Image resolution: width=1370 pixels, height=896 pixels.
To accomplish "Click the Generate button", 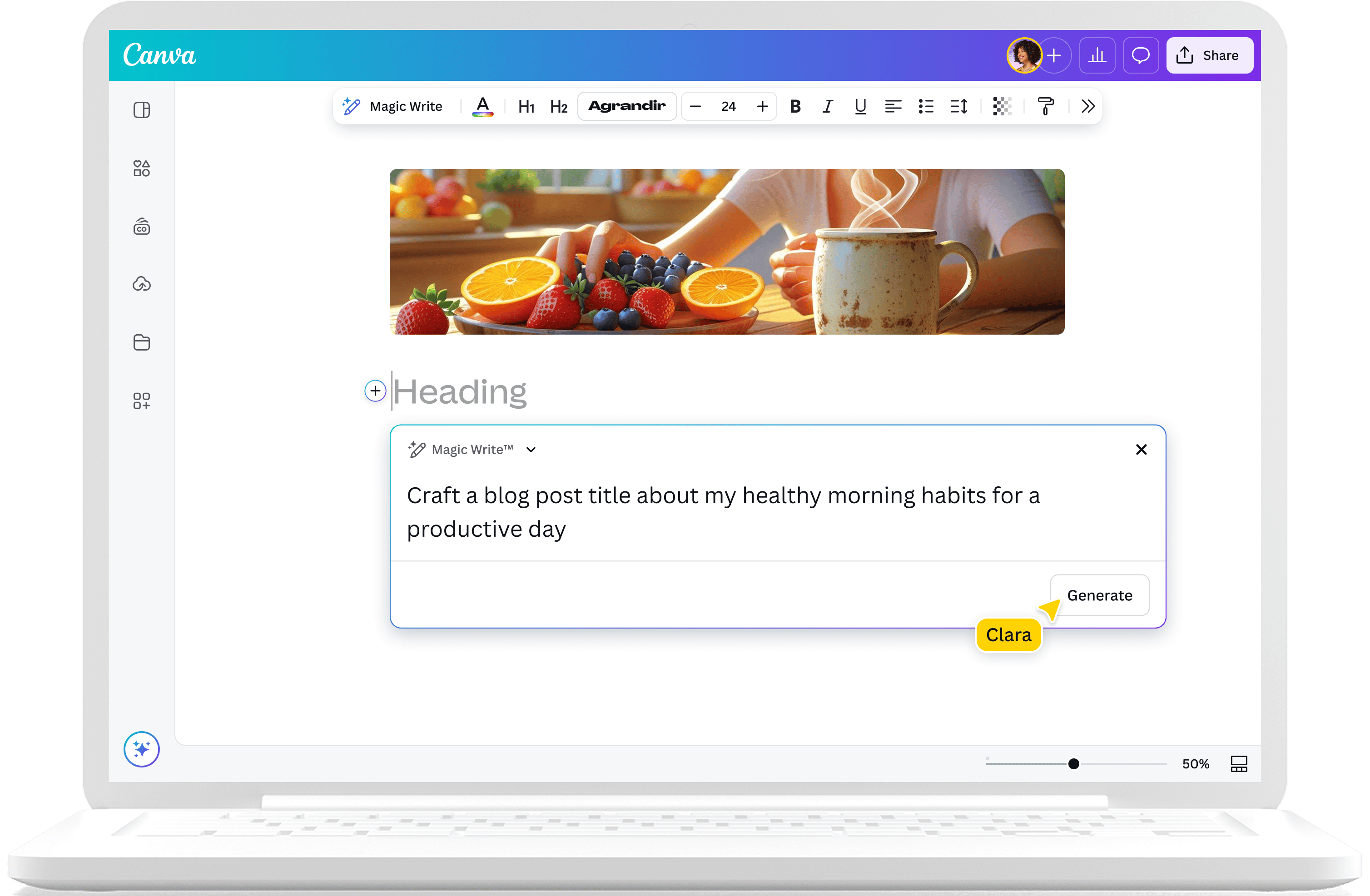I will 1099,595.
